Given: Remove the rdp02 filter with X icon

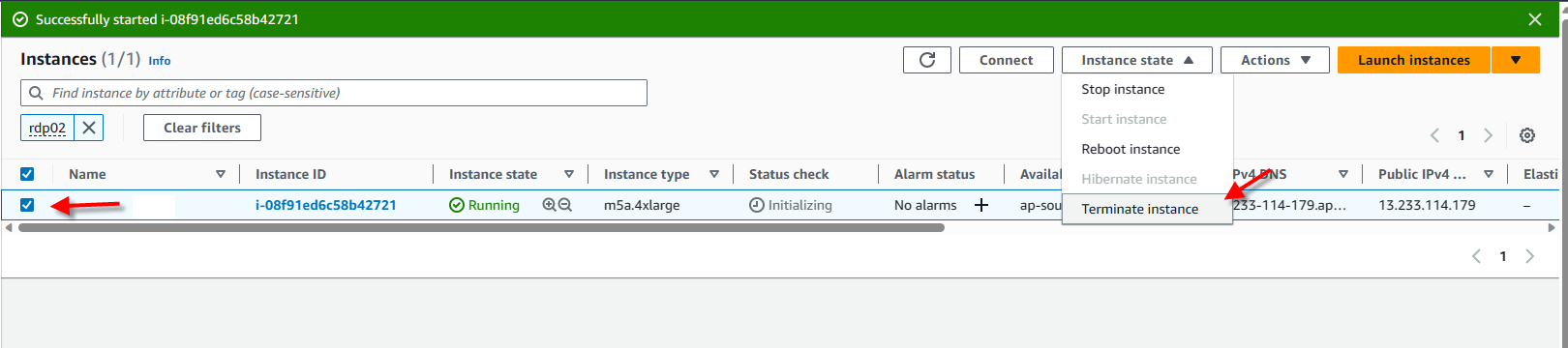Looking at the screenshot, I should [89, 128].
